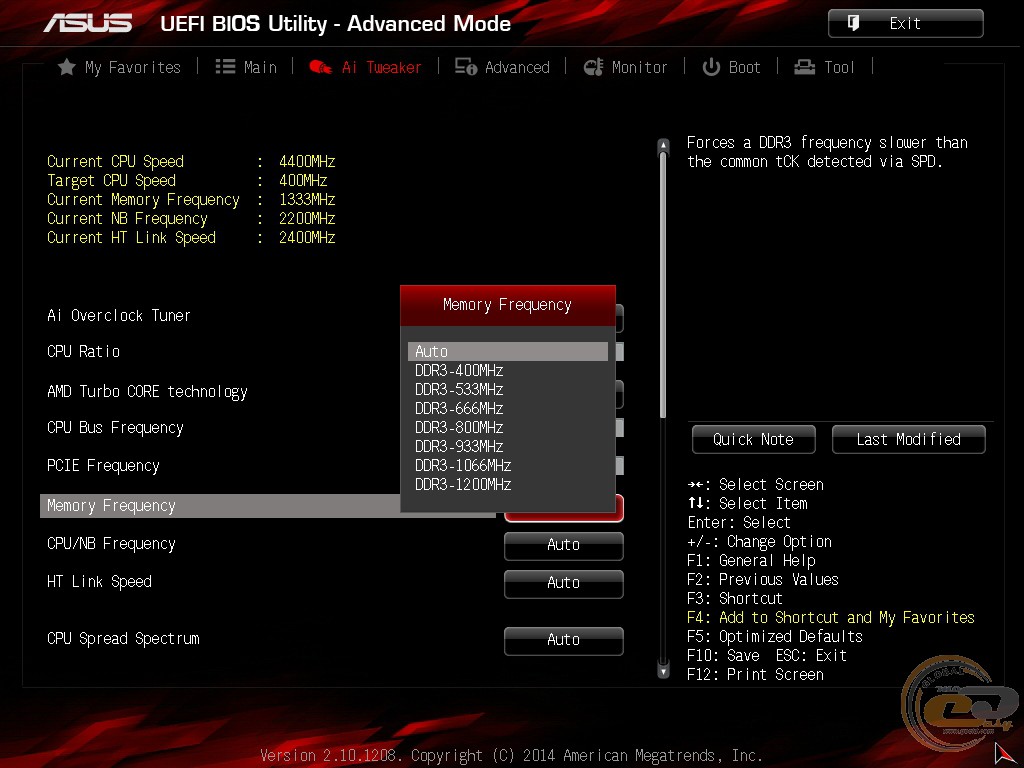1024x768 pixels.
Task: Open HT Link Speed Auto dropdown
Action: point(564,583)
